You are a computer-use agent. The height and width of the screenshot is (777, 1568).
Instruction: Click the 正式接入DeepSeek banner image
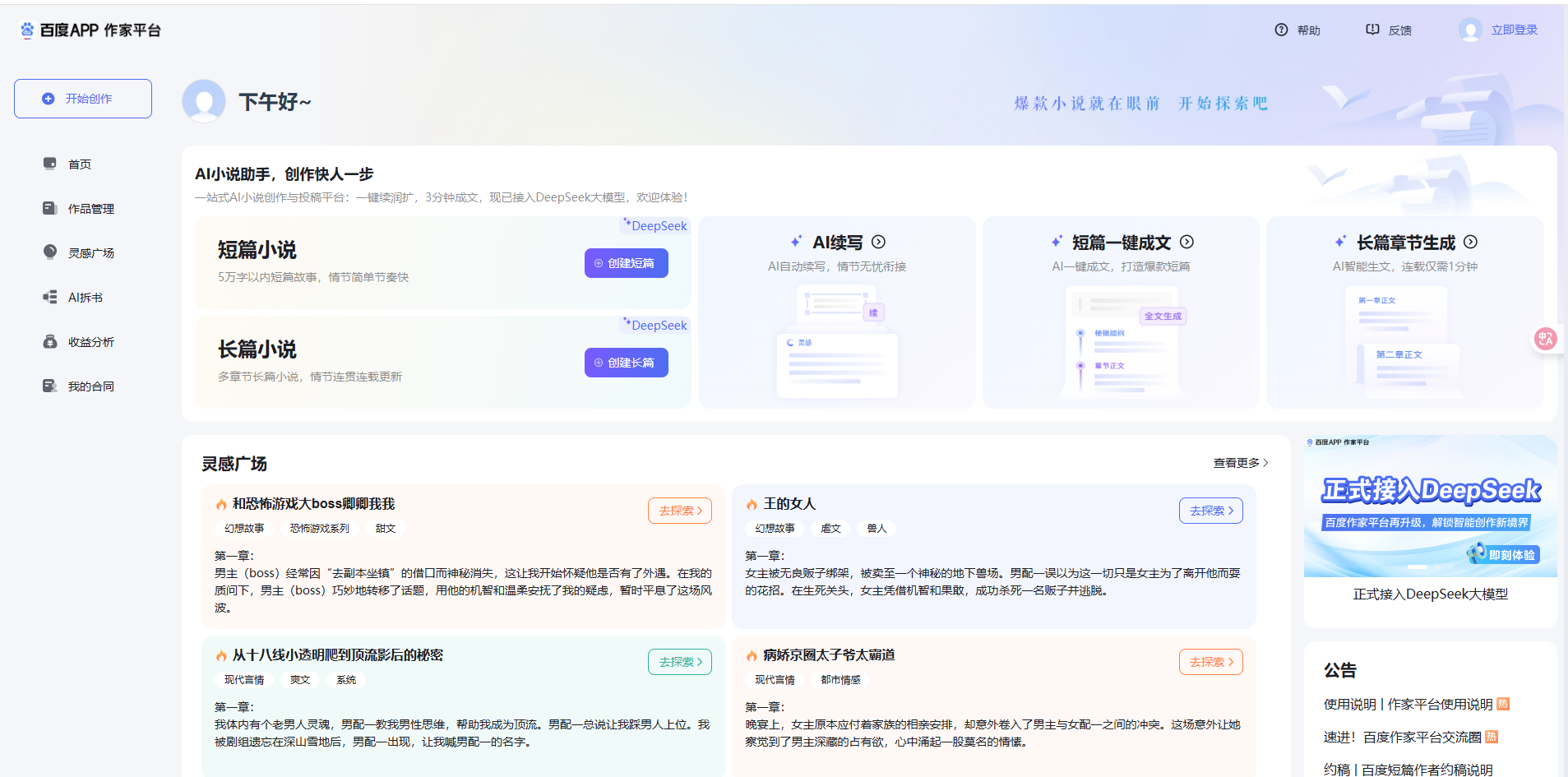[1431, 506]
